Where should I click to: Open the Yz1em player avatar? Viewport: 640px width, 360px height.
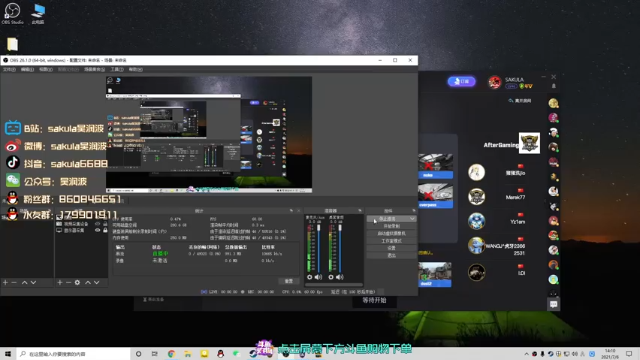pos(476,221)
